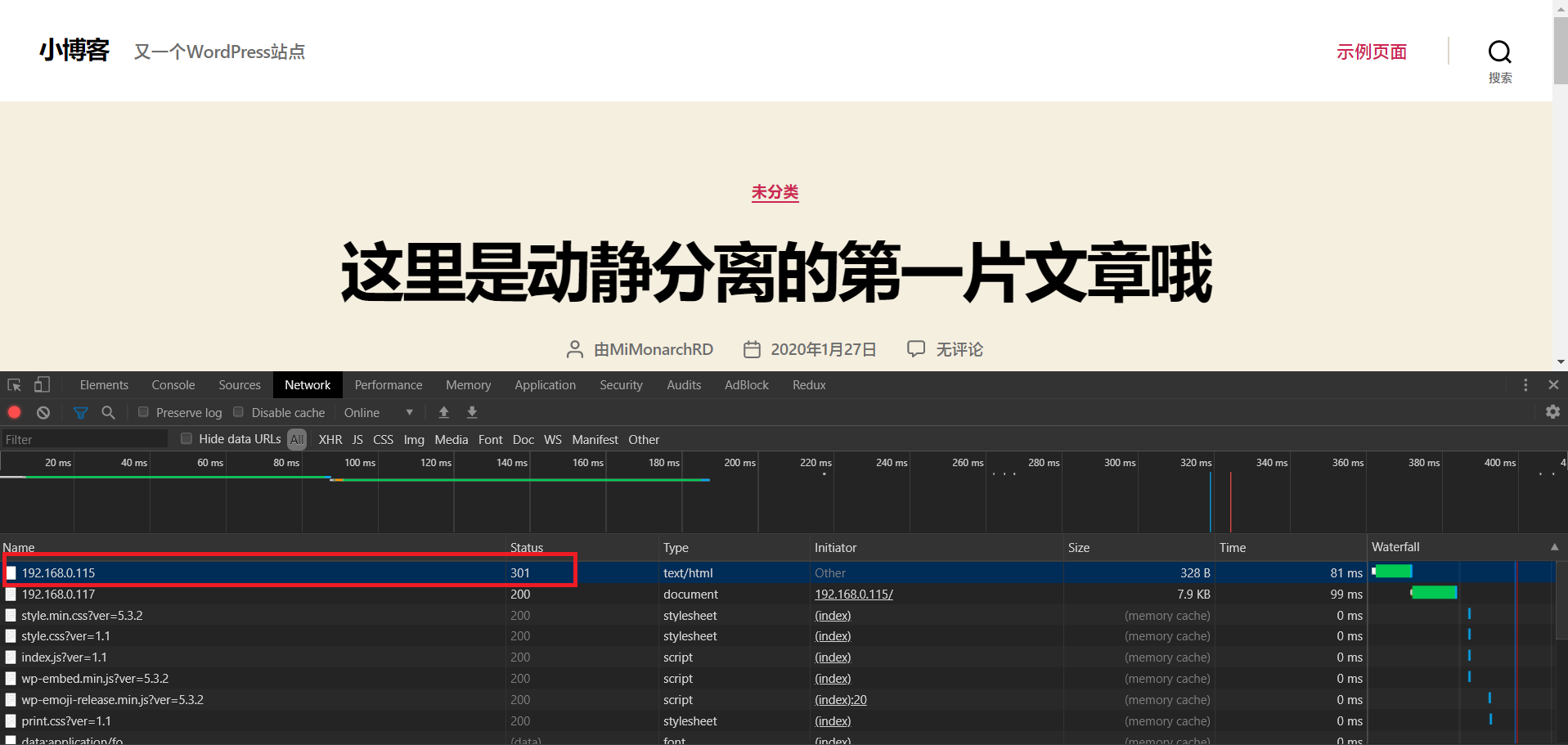
Task: Select the All filter button
Action: point(297,439)
